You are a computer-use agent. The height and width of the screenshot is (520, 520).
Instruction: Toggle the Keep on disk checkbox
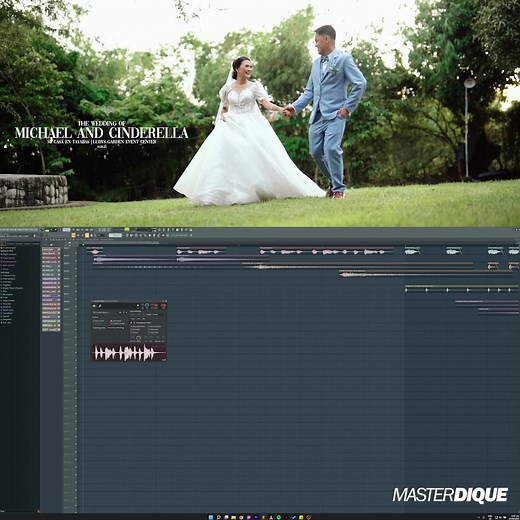tap(98, 321)
